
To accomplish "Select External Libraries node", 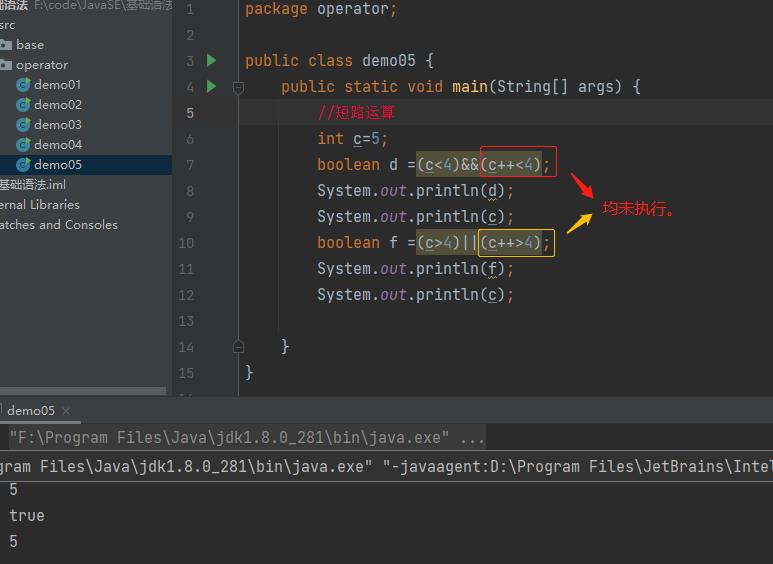I will coord(39,205).
